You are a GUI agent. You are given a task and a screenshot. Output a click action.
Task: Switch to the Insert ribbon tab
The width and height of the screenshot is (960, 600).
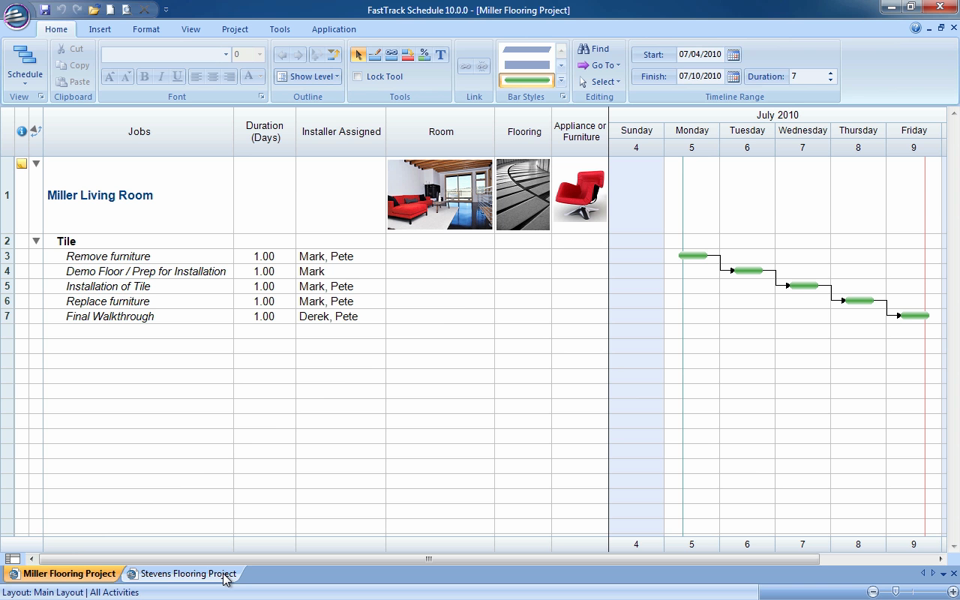100,29
